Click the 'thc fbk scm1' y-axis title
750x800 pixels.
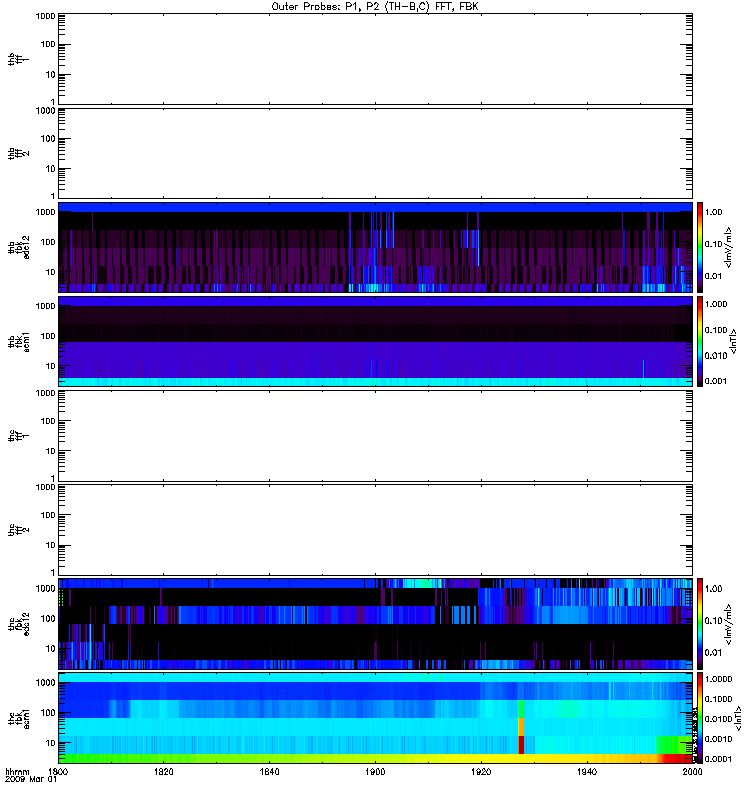pyautogui.click(x=18, y=718)
